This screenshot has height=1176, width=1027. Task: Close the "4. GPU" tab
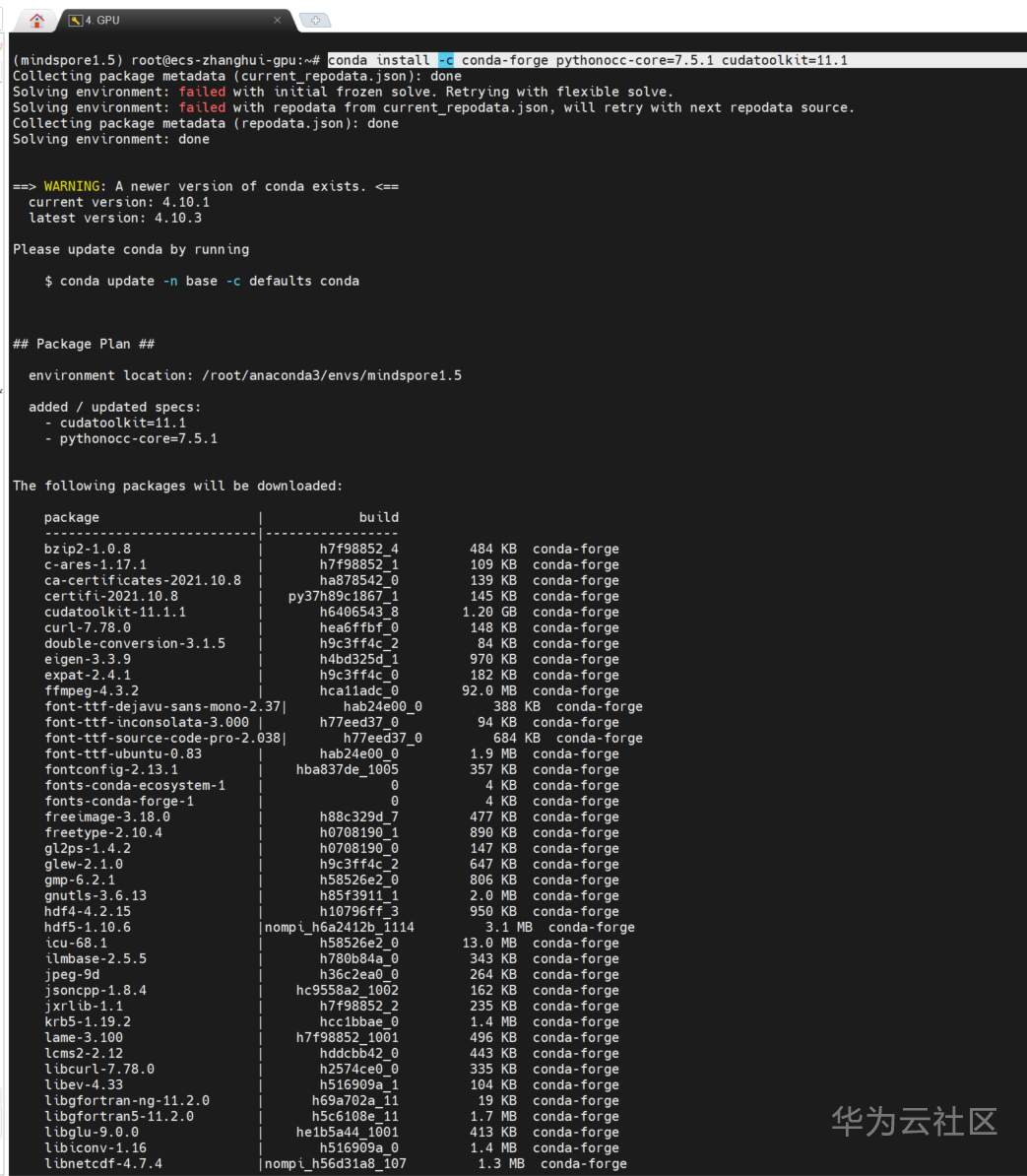(x=277, y=20)
